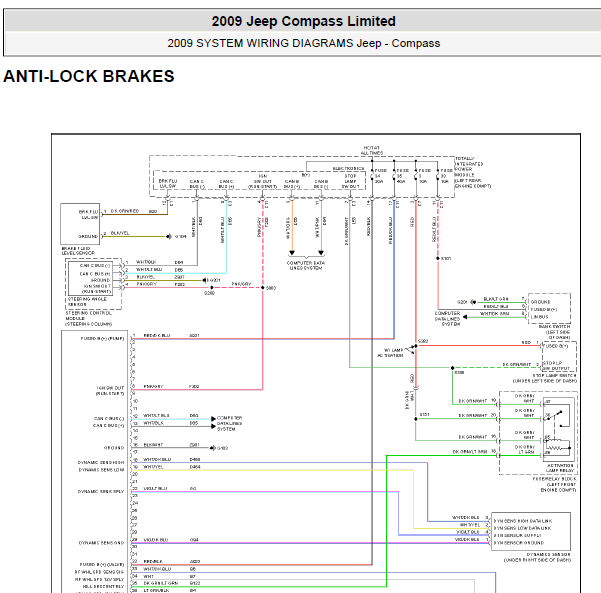Click the 'ACTIVATION LAMP RELAY' caption
The width and height of the screenshot is (601, 593).
point(560,468)
